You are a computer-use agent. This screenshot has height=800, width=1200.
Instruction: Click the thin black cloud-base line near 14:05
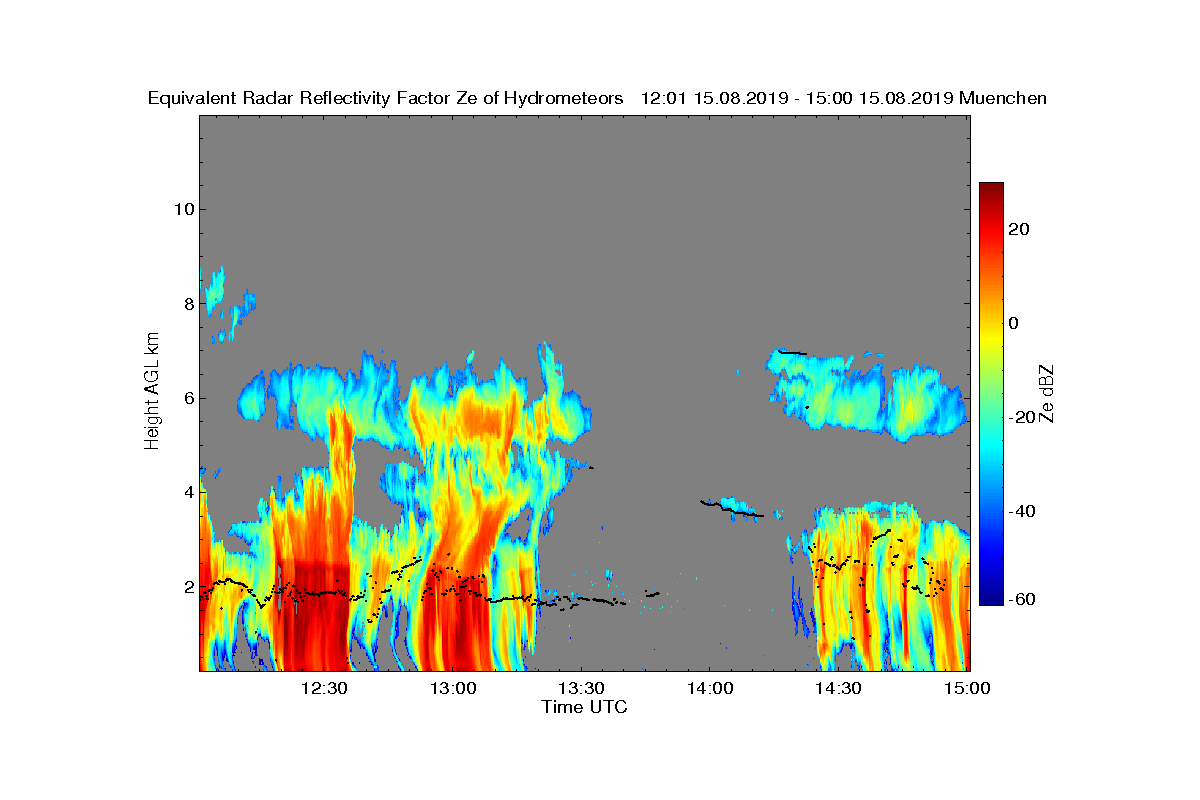click(x=731, y=509)
